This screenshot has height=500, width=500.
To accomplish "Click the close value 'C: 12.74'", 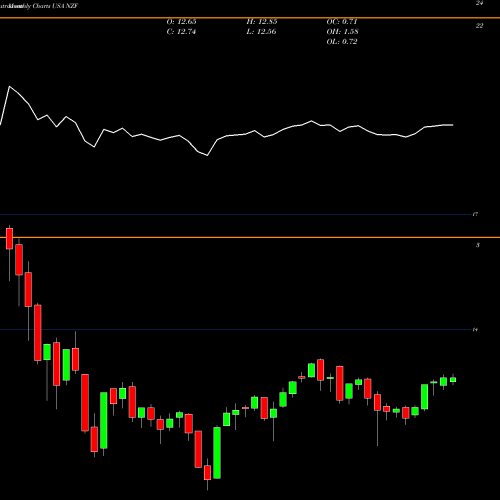I will click(181, 32).
